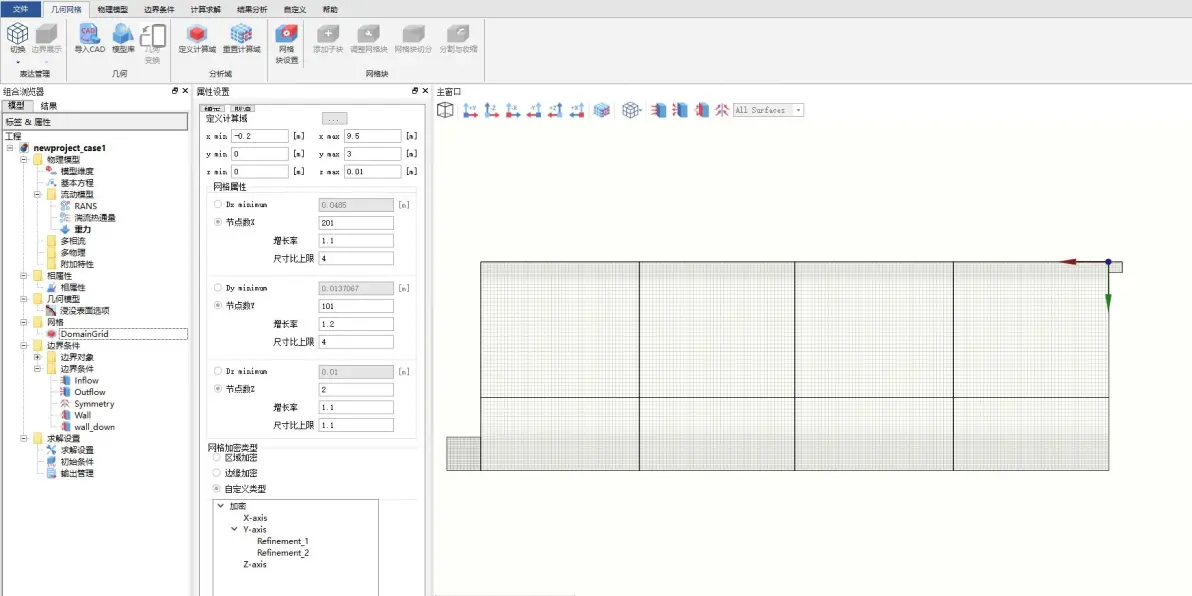
Task: Select the 边缘加密 refinement type option
Action: (x=218, y=472)
